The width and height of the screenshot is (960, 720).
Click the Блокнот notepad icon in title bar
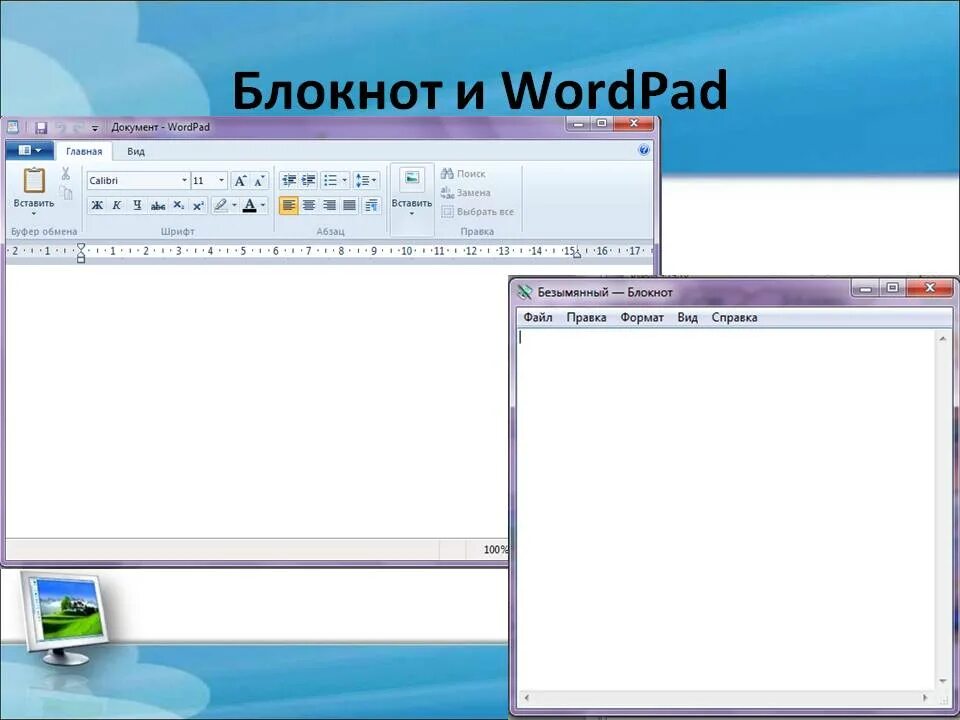point(525,292)
